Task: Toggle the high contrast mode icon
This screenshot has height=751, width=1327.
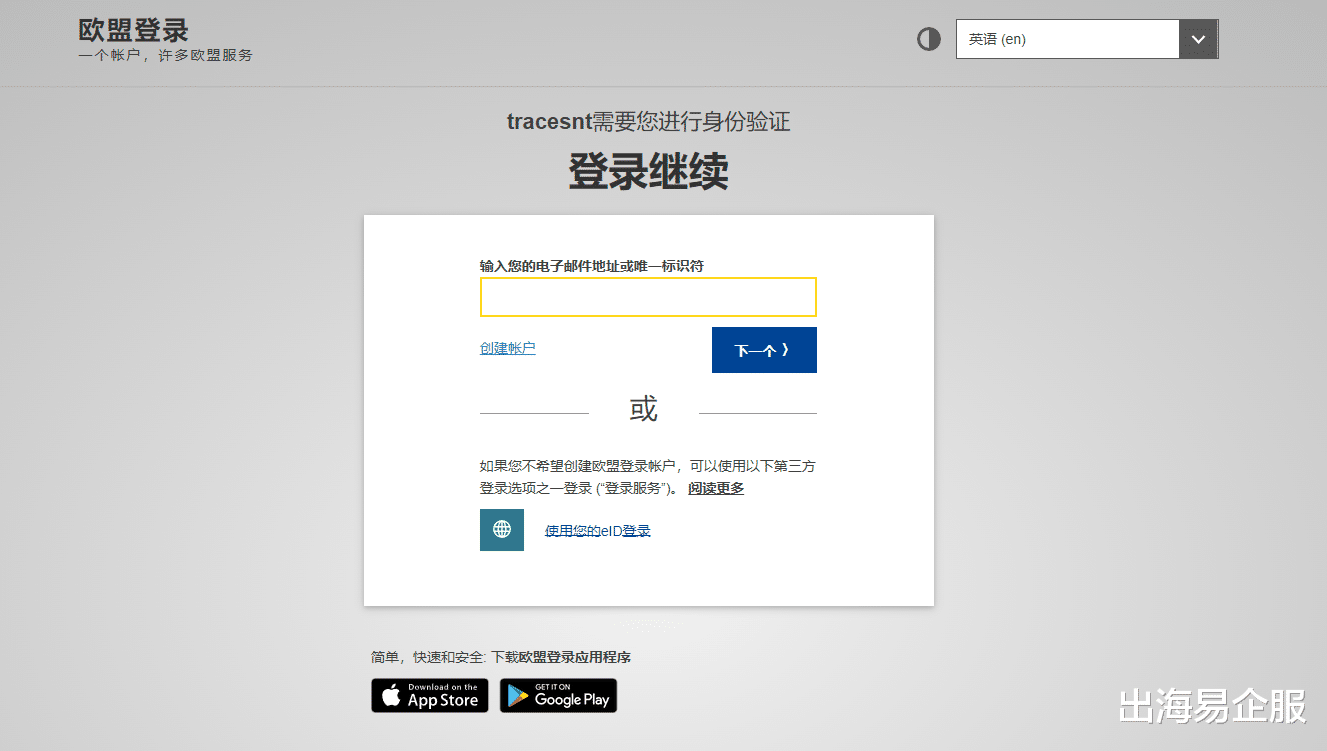Action: point(929,40)
